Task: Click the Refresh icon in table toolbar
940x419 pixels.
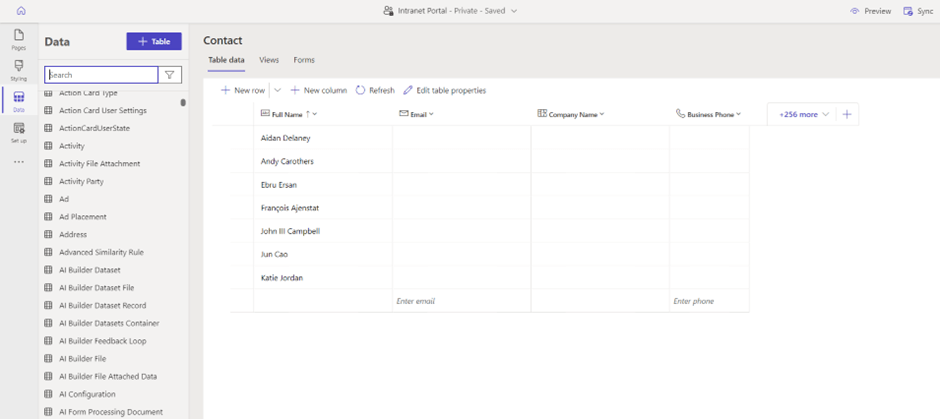Action: point(361,90)
